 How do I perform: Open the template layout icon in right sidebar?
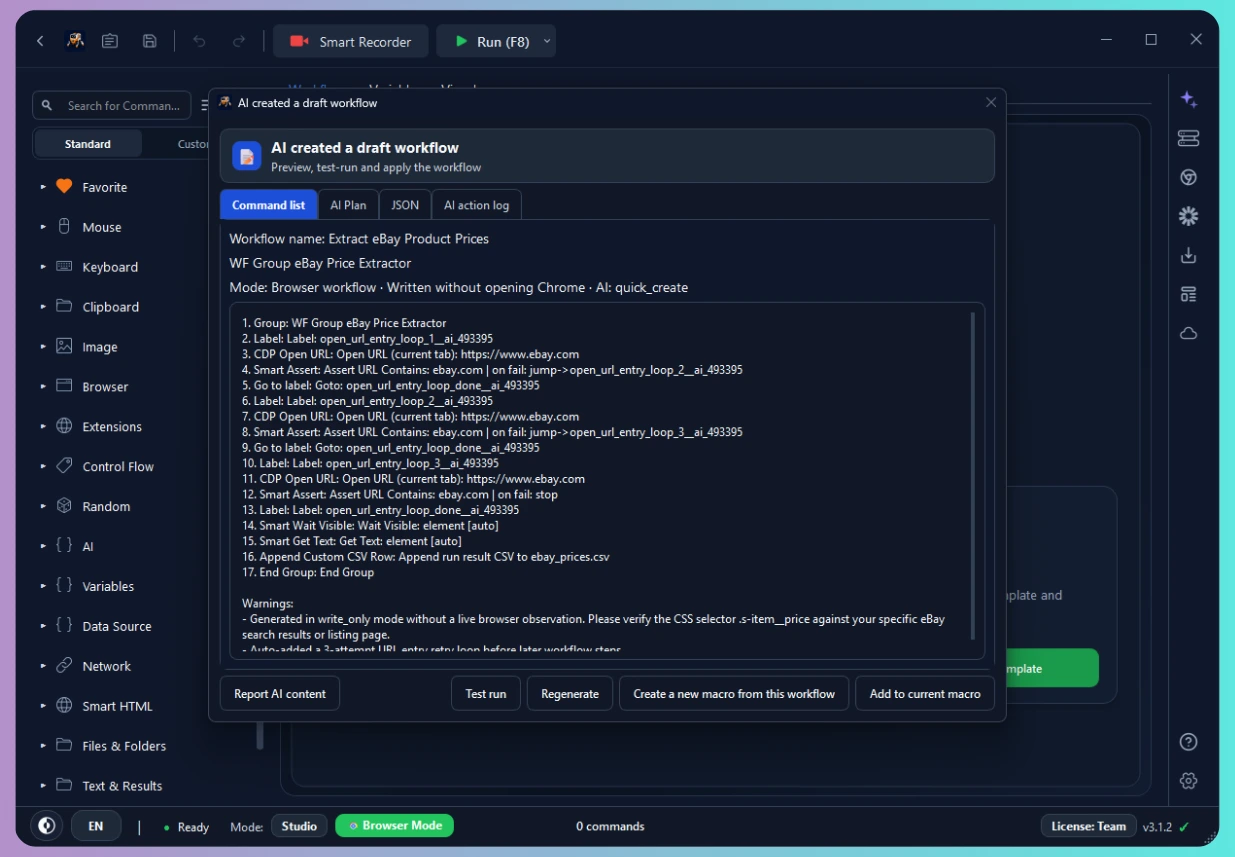1188,294
